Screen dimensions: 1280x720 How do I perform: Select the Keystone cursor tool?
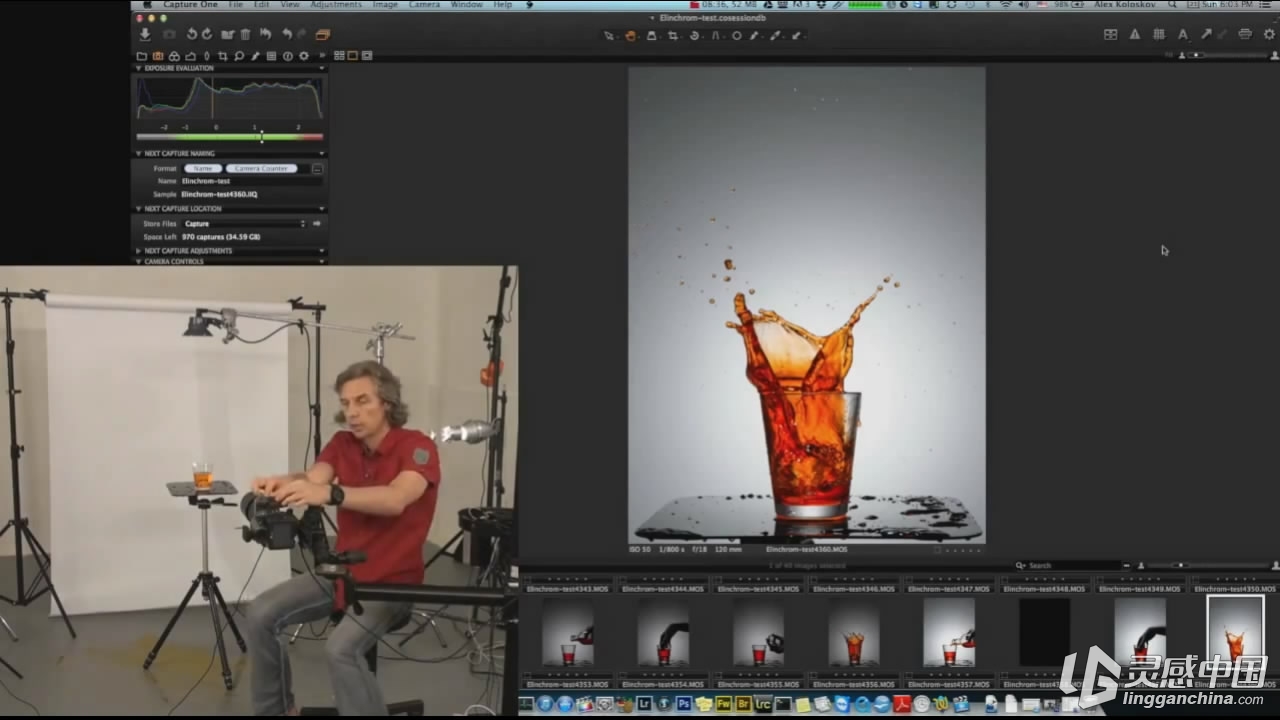716,36
